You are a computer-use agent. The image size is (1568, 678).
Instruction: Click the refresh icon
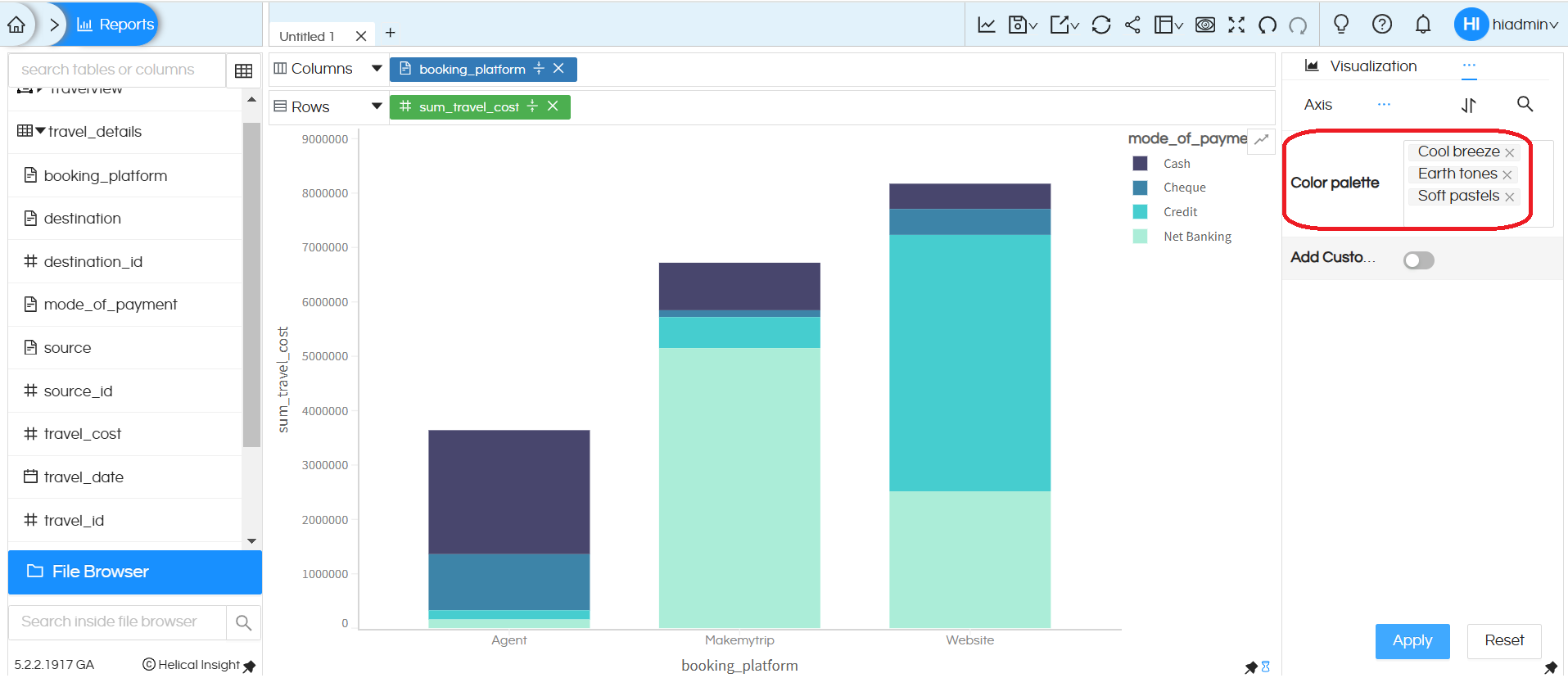1101,25
